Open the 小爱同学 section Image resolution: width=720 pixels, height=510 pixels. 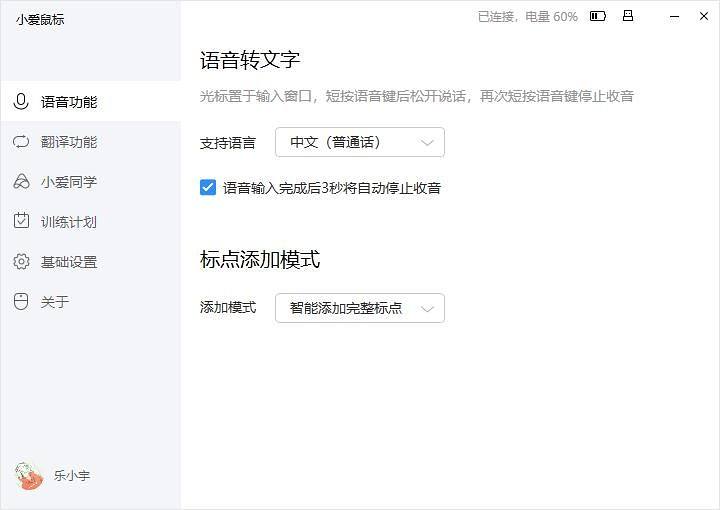pyautogui.click(x=90, y=181)
